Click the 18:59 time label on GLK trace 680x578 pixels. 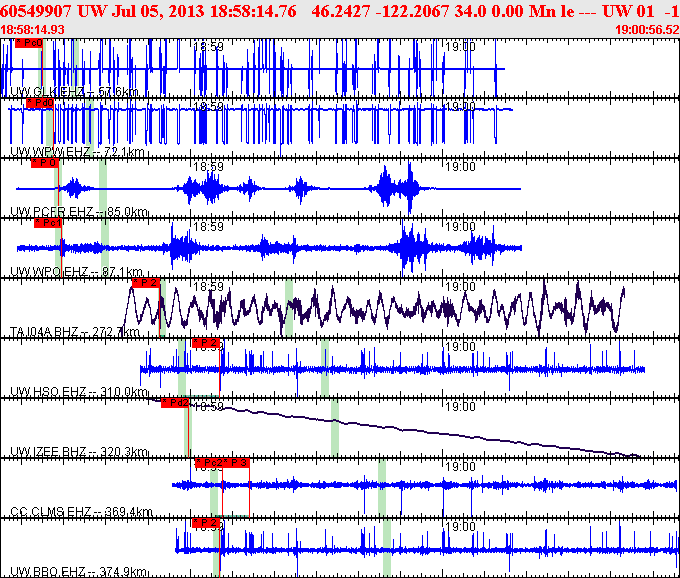click(x=209, y=46)
